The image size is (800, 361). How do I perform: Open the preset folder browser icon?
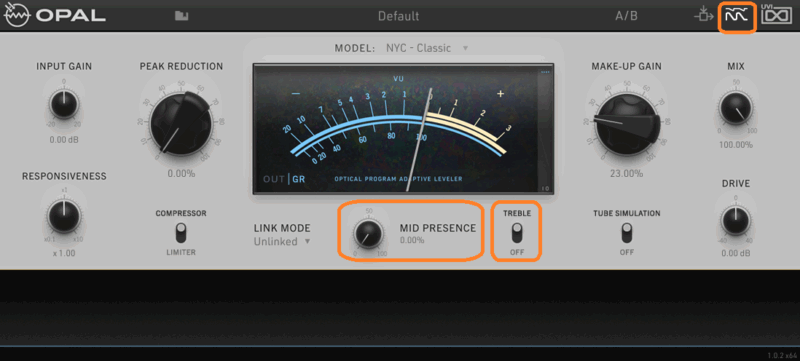(182, 16)
